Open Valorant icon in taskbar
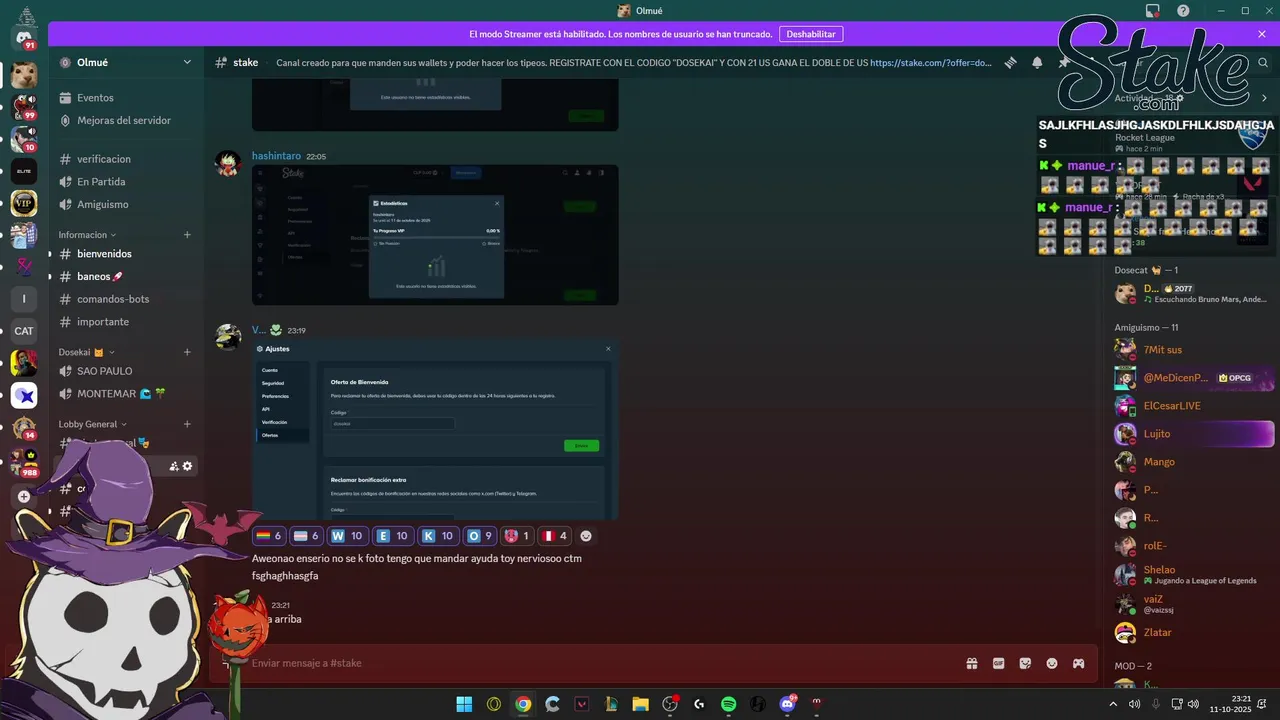The height and width of the screenshot is (720, 1280). tap(581, 704)
